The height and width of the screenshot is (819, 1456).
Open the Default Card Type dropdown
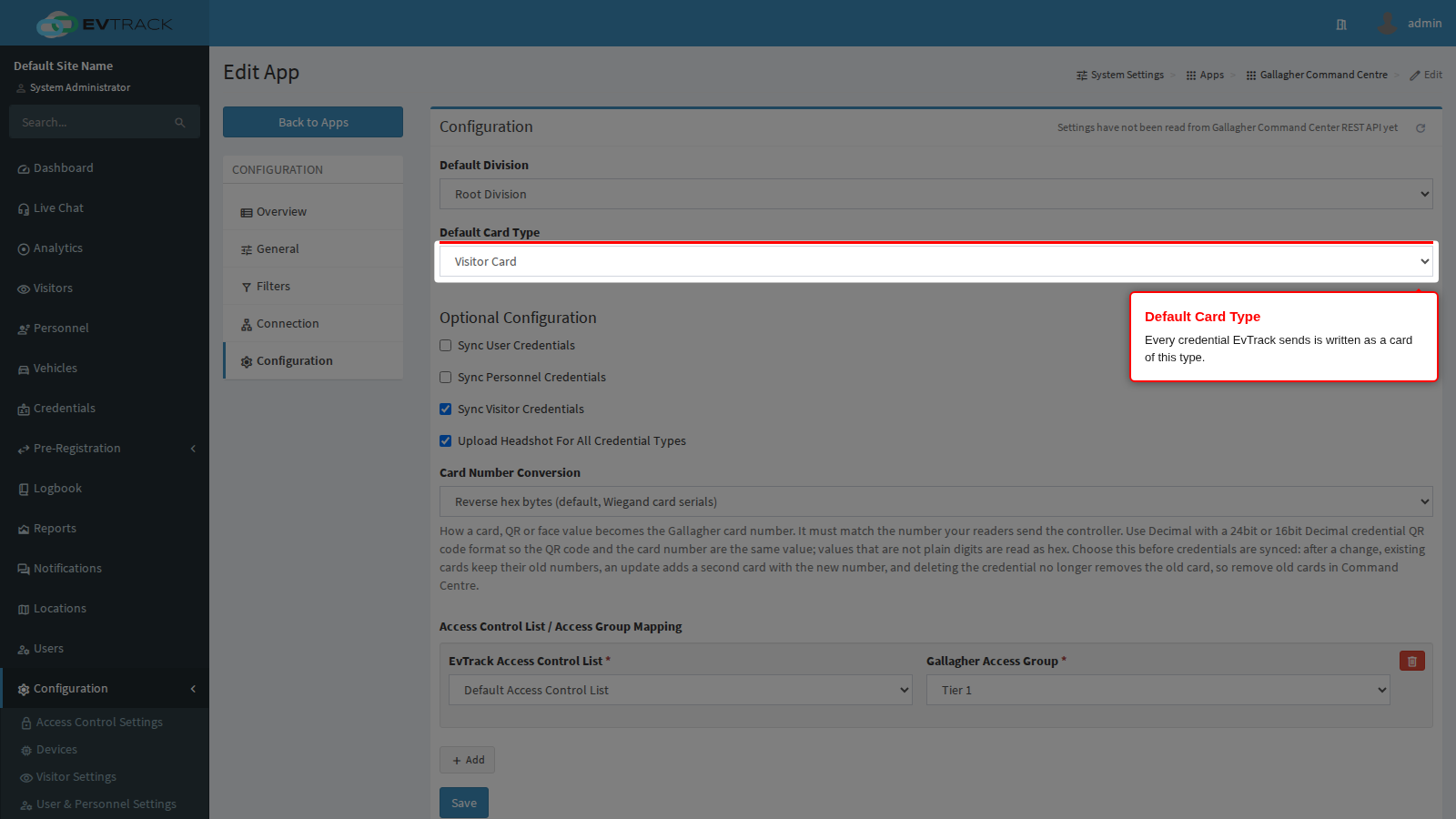coord(935,261)
